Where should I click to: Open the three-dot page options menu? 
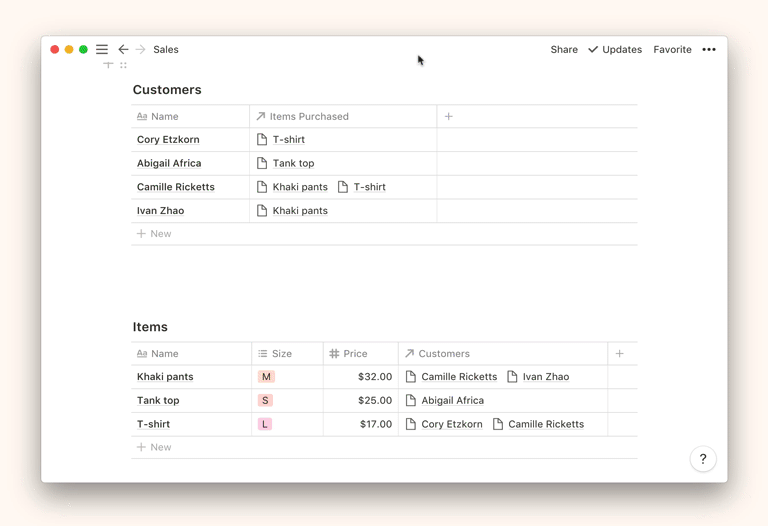[x=709, y=49]
